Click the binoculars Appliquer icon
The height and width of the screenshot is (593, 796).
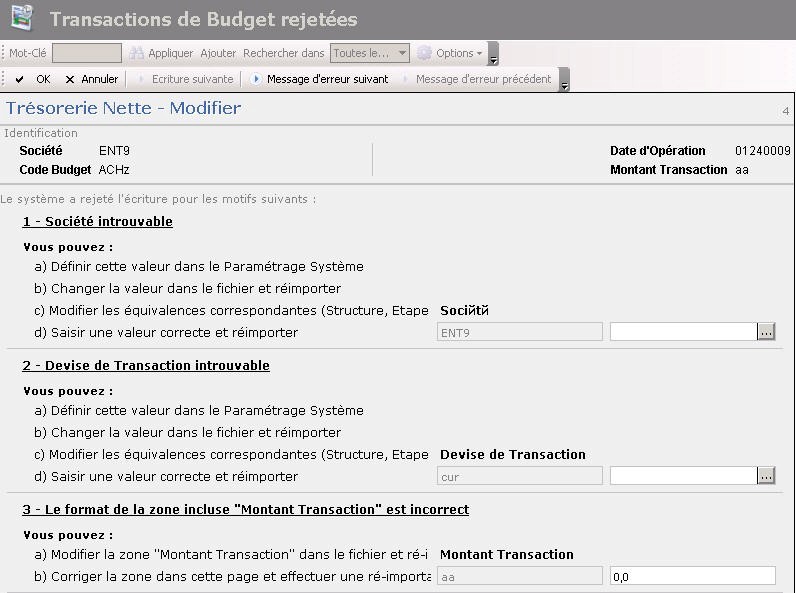(137, 53)
